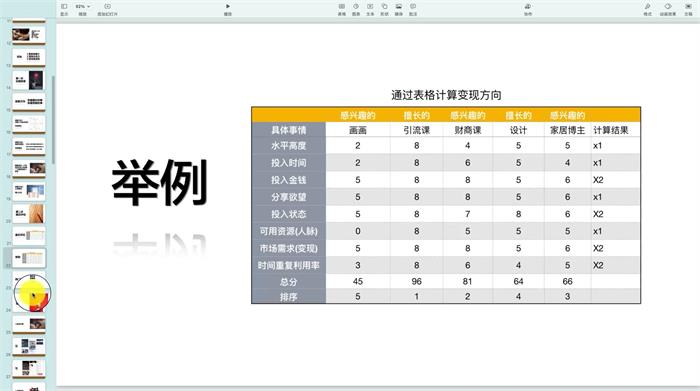Open the 协作 collaborate icon

coord(528,7)
